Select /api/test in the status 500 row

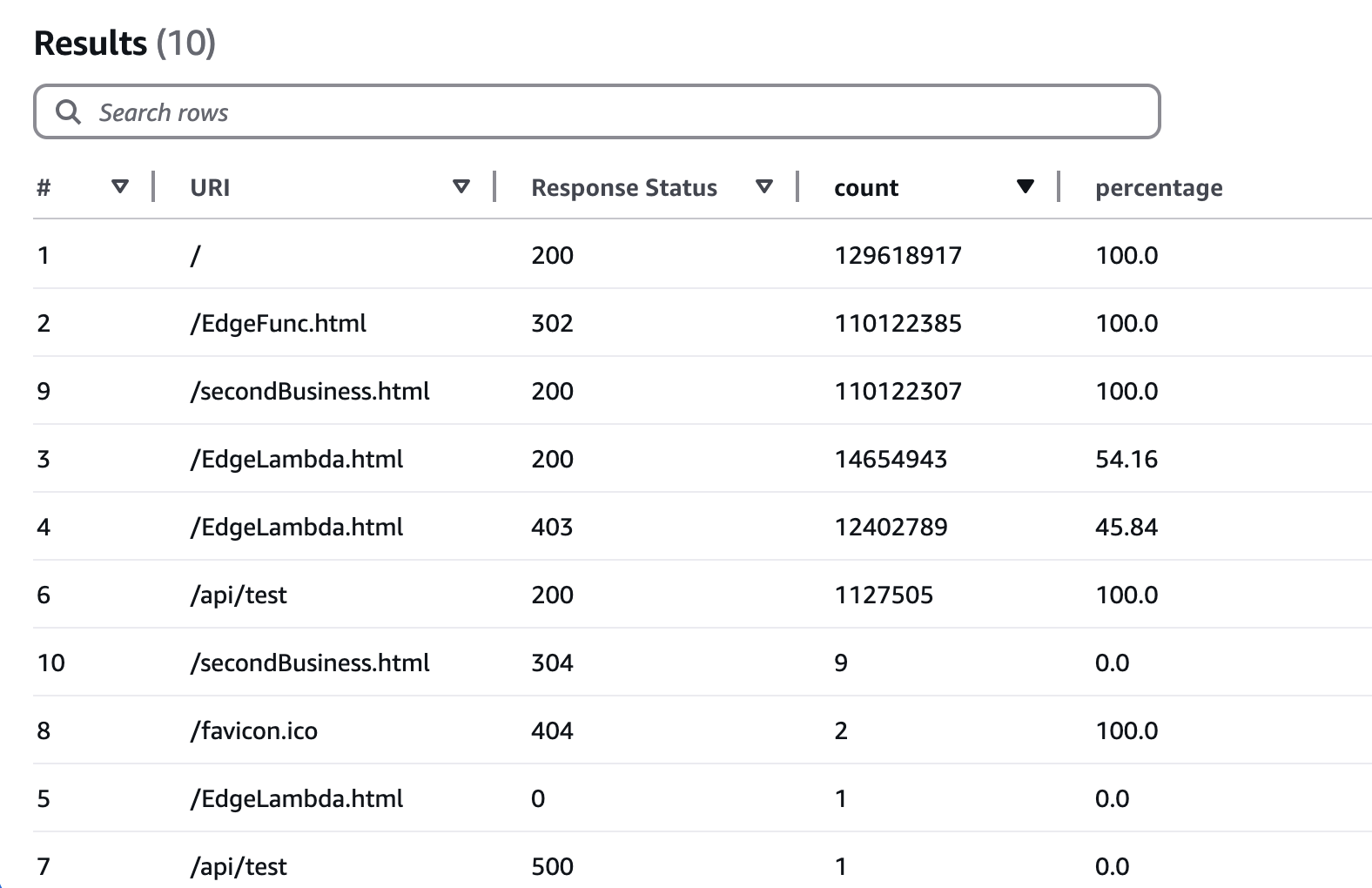coord(239,866)
